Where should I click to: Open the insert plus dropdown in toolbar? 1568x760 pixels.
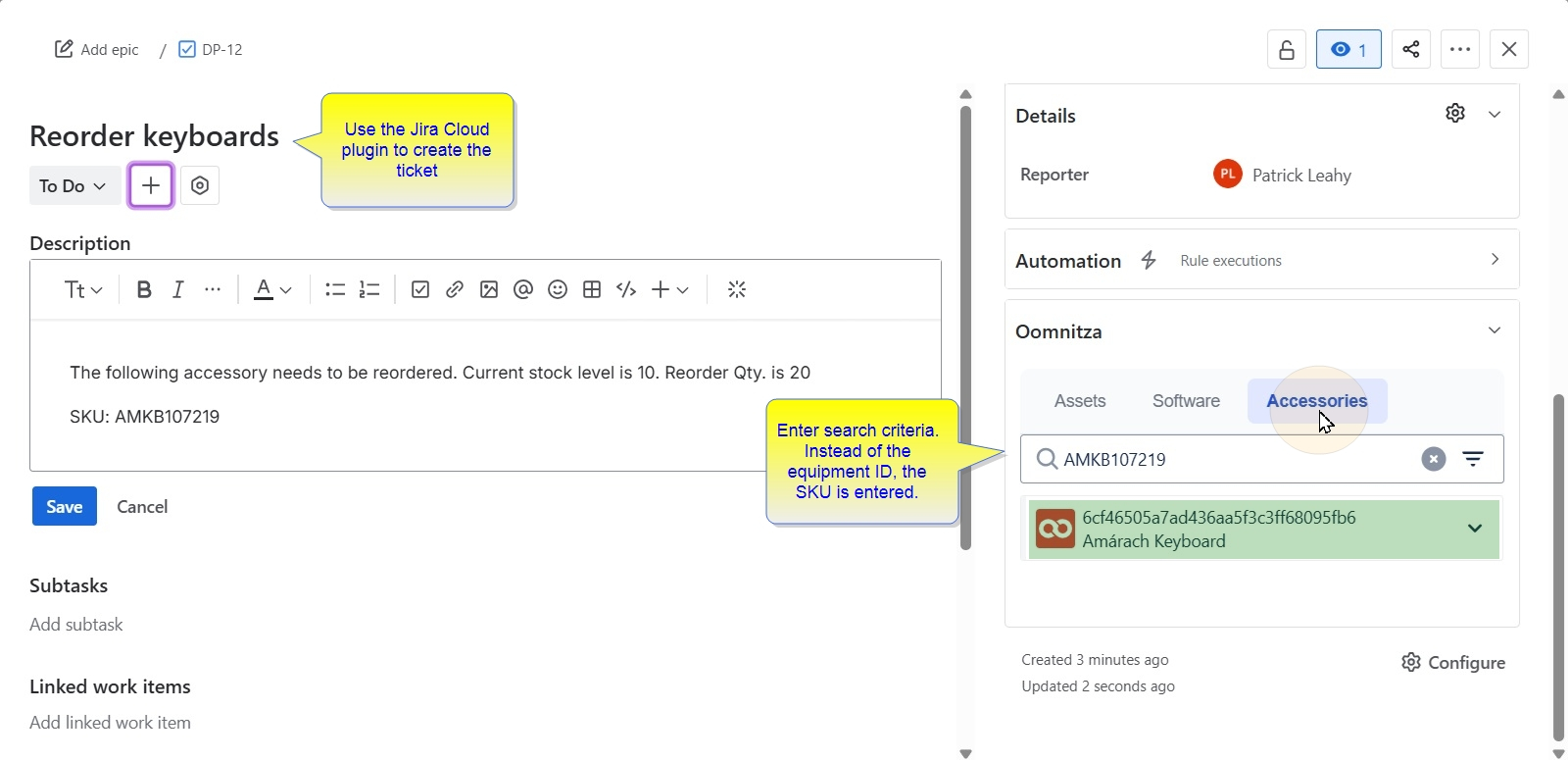[x=670, y=289]
